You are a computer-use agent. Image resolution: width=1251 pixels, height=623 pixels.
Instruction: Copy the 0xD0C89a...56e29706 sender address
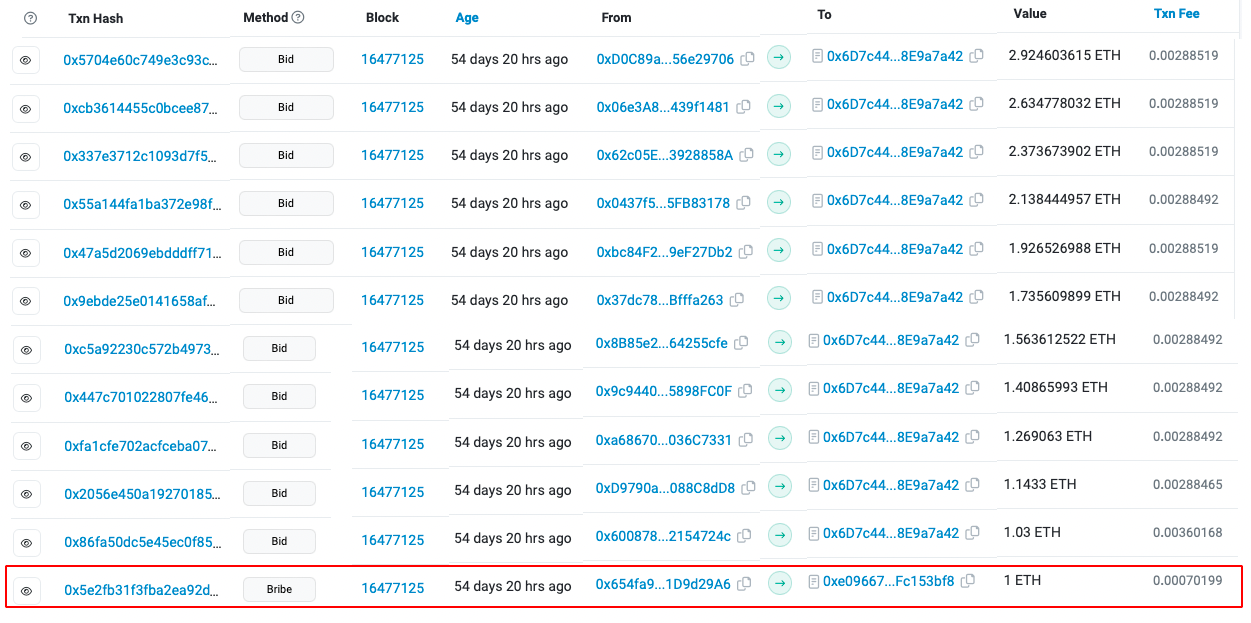pyautogui.click(x=747, y=60)
